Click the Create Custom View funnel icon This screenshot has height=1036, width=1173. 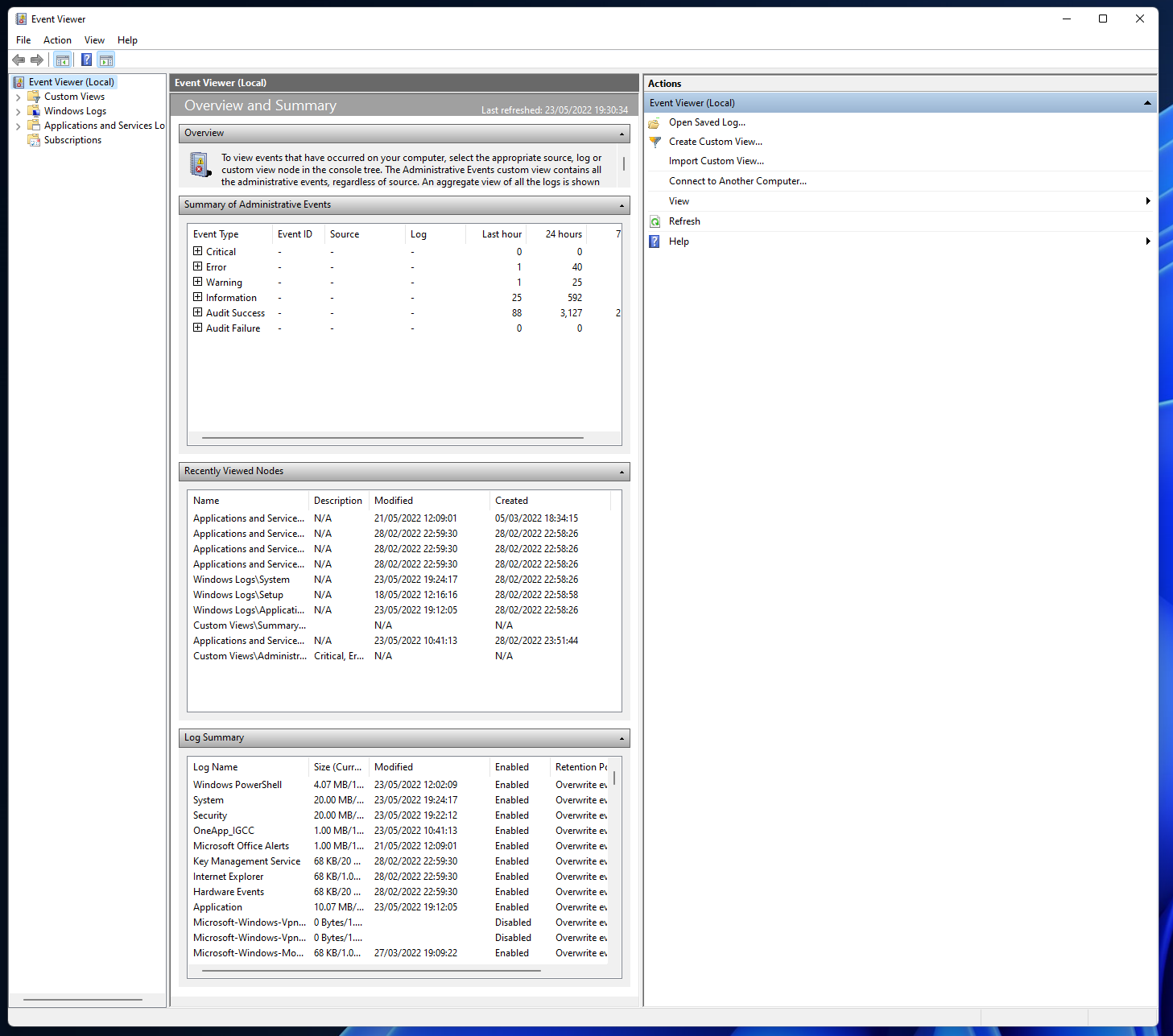(655, 142)
